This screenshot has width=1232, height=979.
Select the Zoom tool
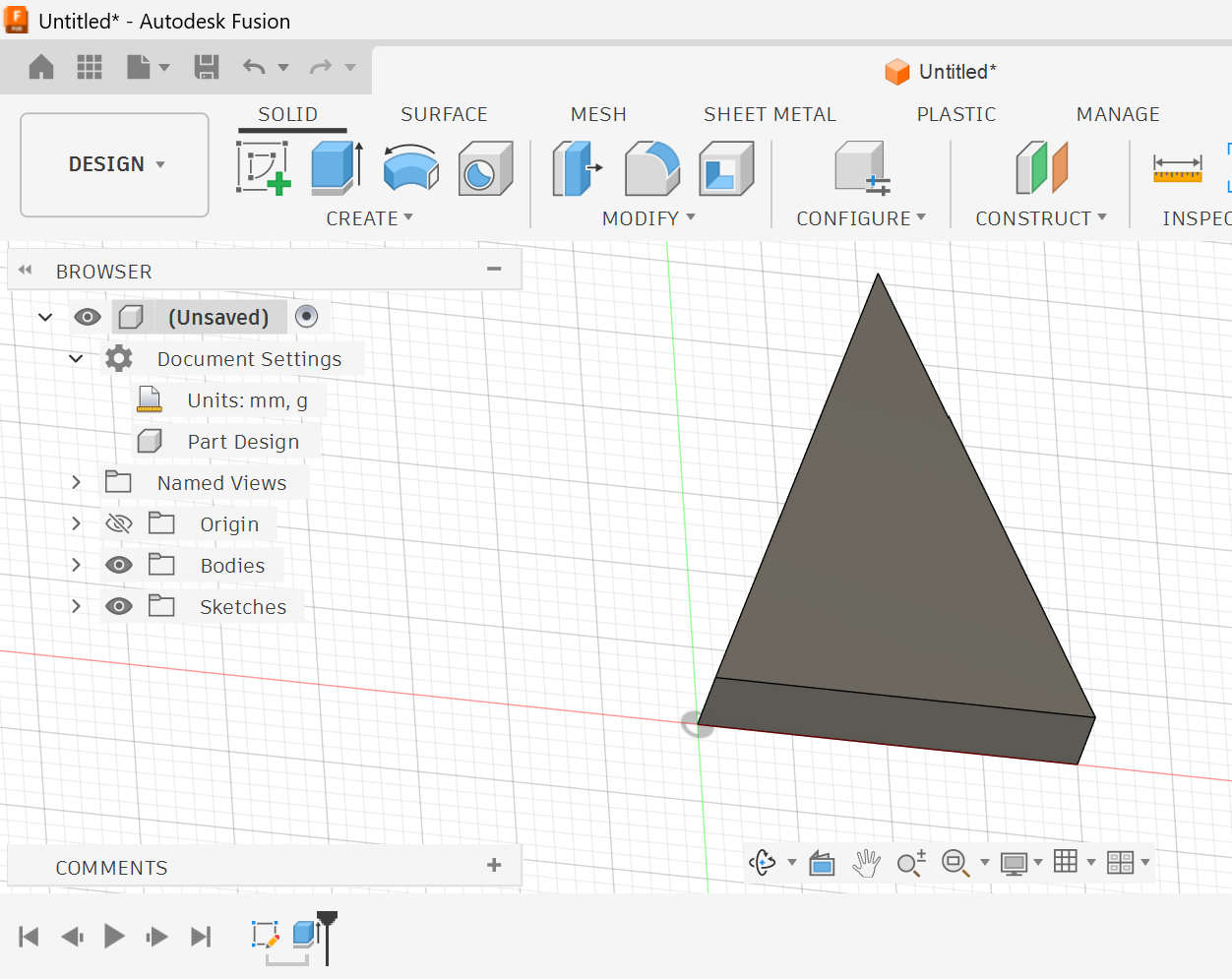[x=911, y=863]
